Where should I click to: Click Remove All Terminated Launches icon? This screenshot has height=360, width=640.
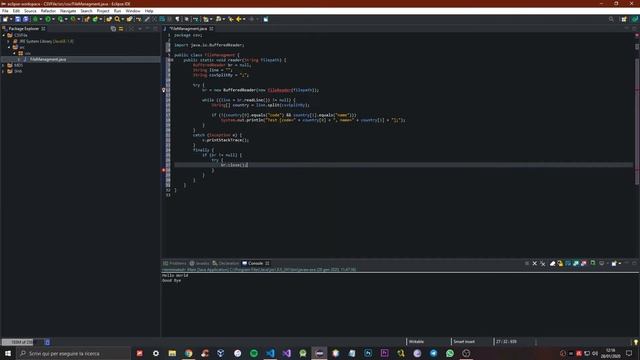coord(542,264)
